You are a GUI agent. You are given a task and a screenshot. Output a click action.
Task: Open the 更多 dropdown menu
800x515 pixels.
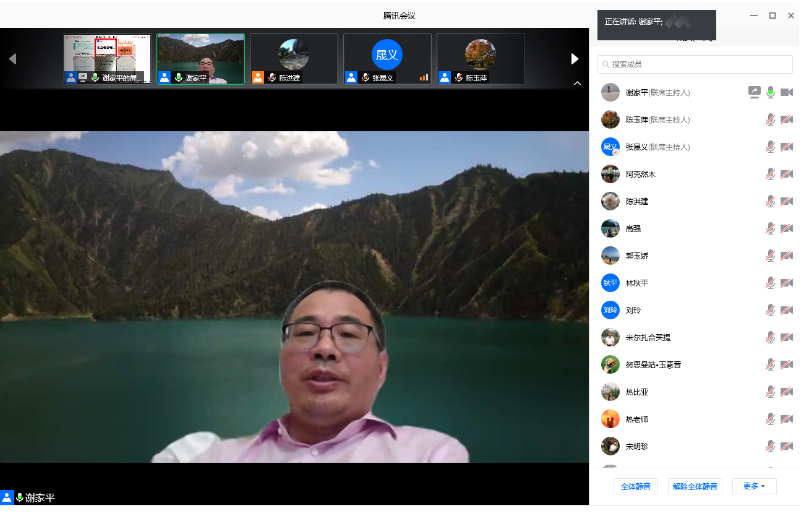pyautogui.click(x=754, y=486)
